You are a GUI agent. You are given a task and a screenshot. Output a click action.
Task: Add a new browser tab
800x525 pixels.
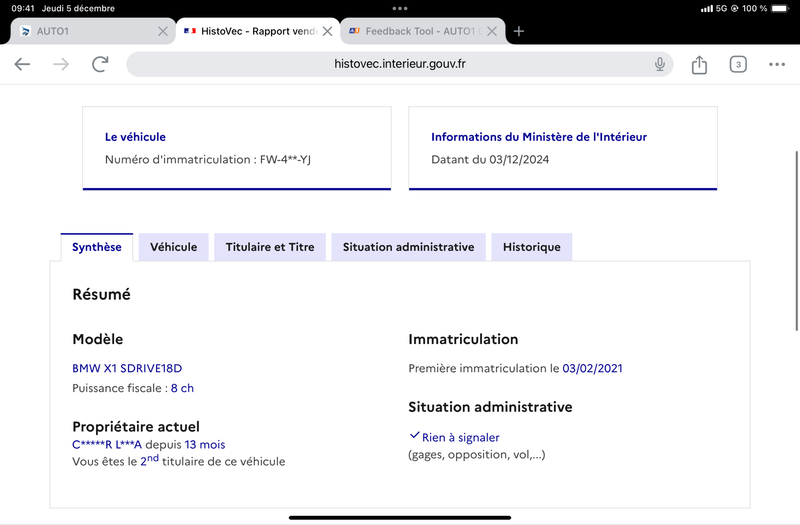(x=519, y=31)
